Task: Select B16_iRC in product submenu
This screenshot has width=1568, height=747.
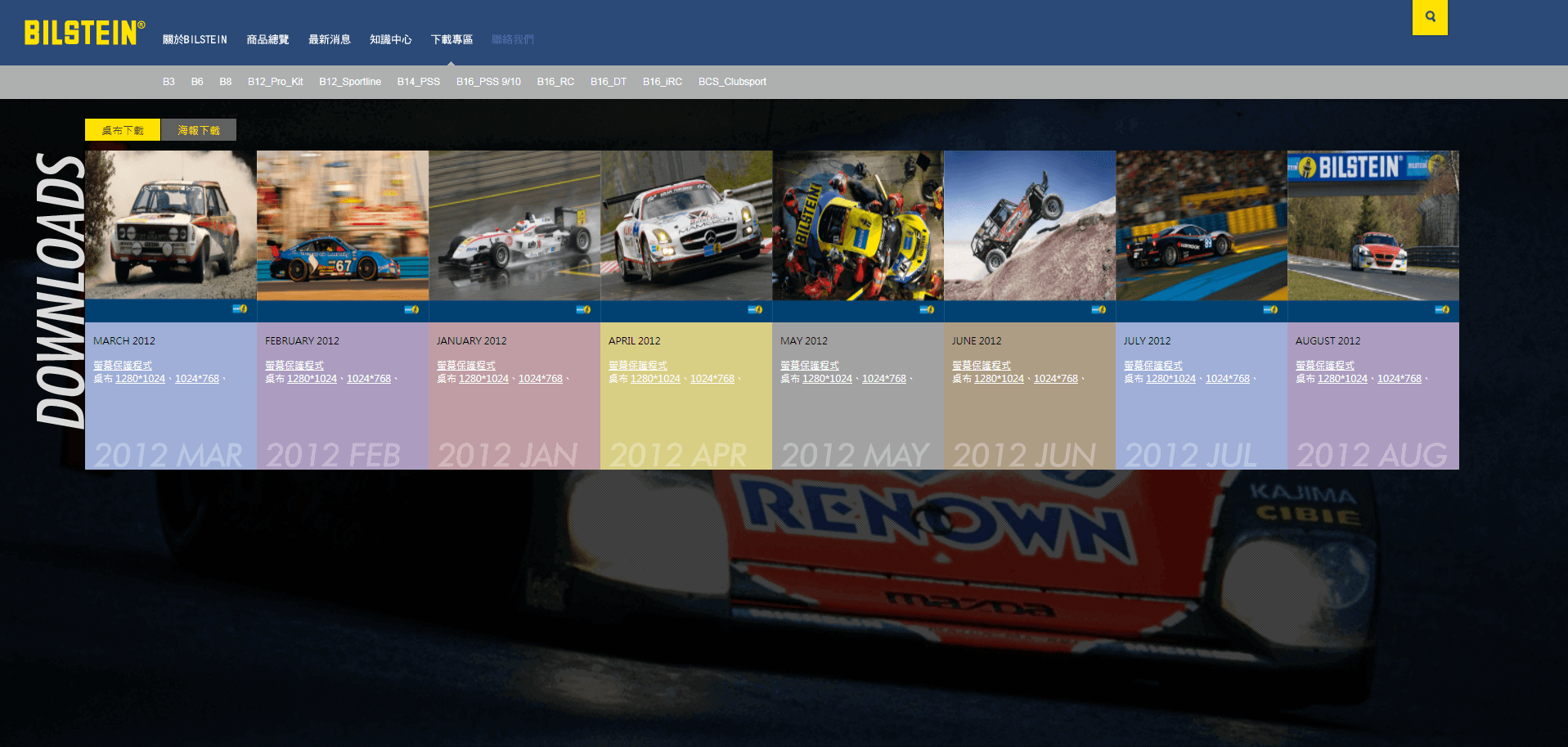Action: tap(663, 82)
